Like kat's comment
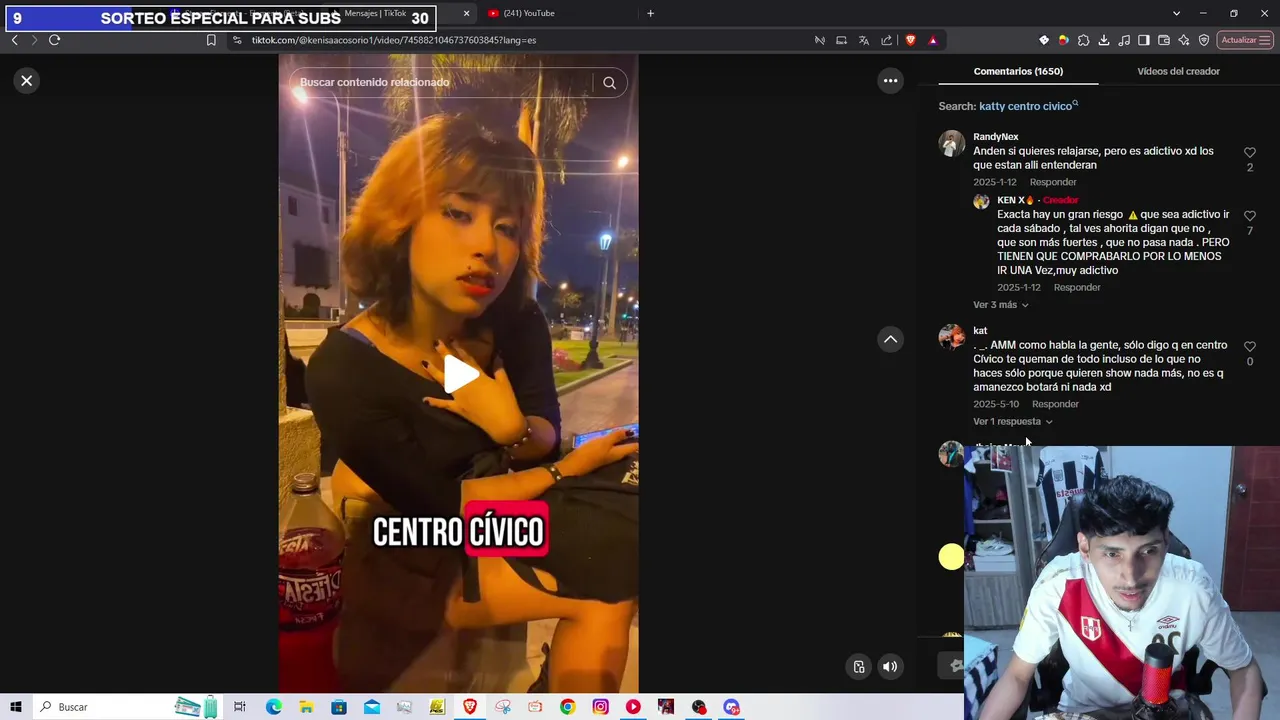1280x720 pixels. coord(1249,347)
